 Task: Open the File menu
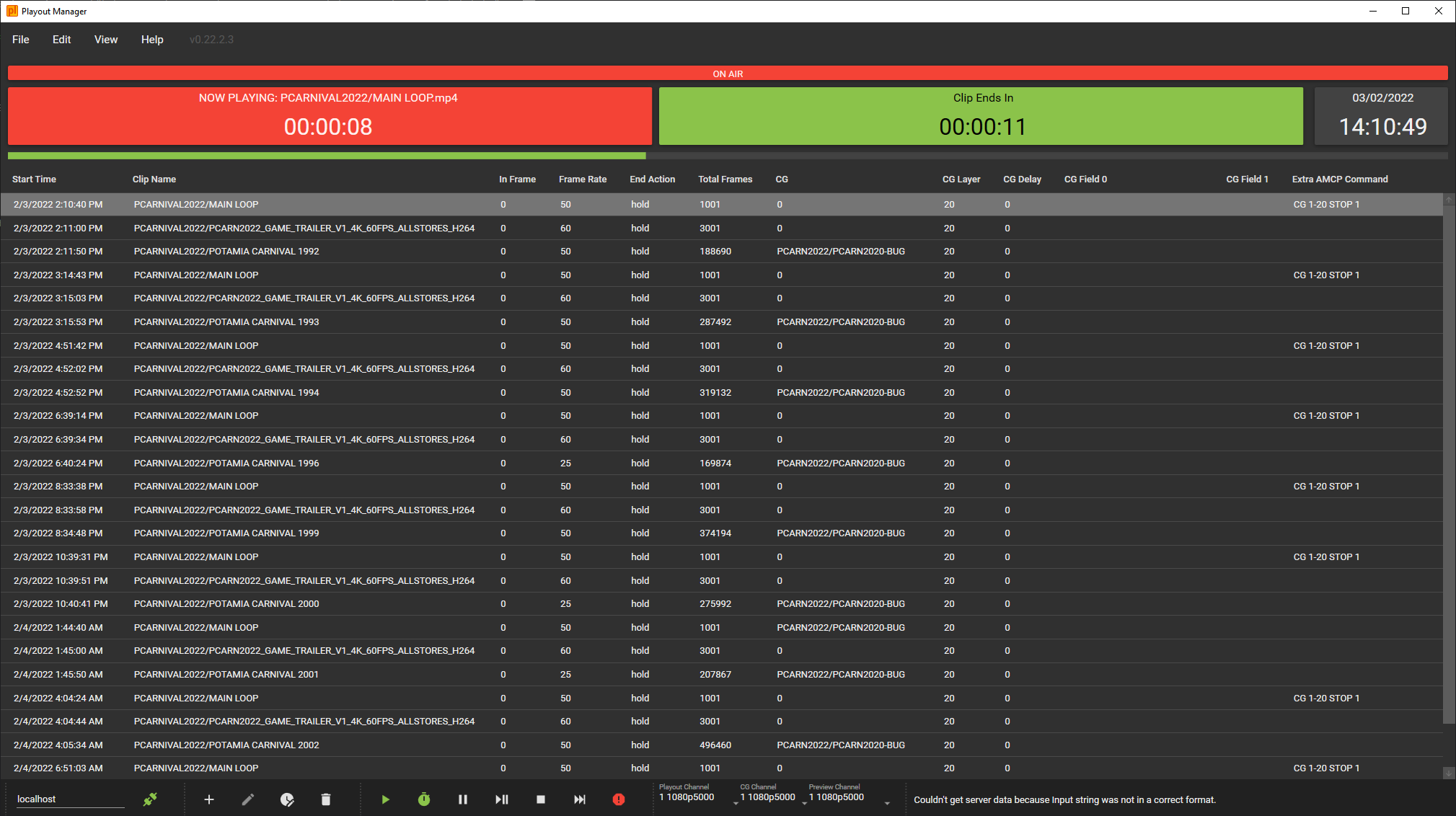20,40
